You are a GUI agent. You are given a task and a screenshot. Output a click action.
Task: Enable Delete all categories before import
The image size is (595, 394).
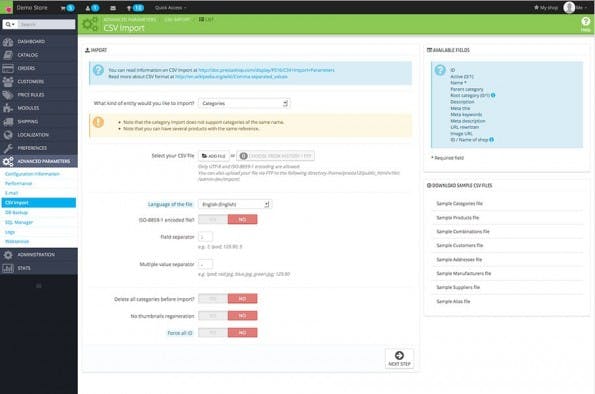[213, 299]
